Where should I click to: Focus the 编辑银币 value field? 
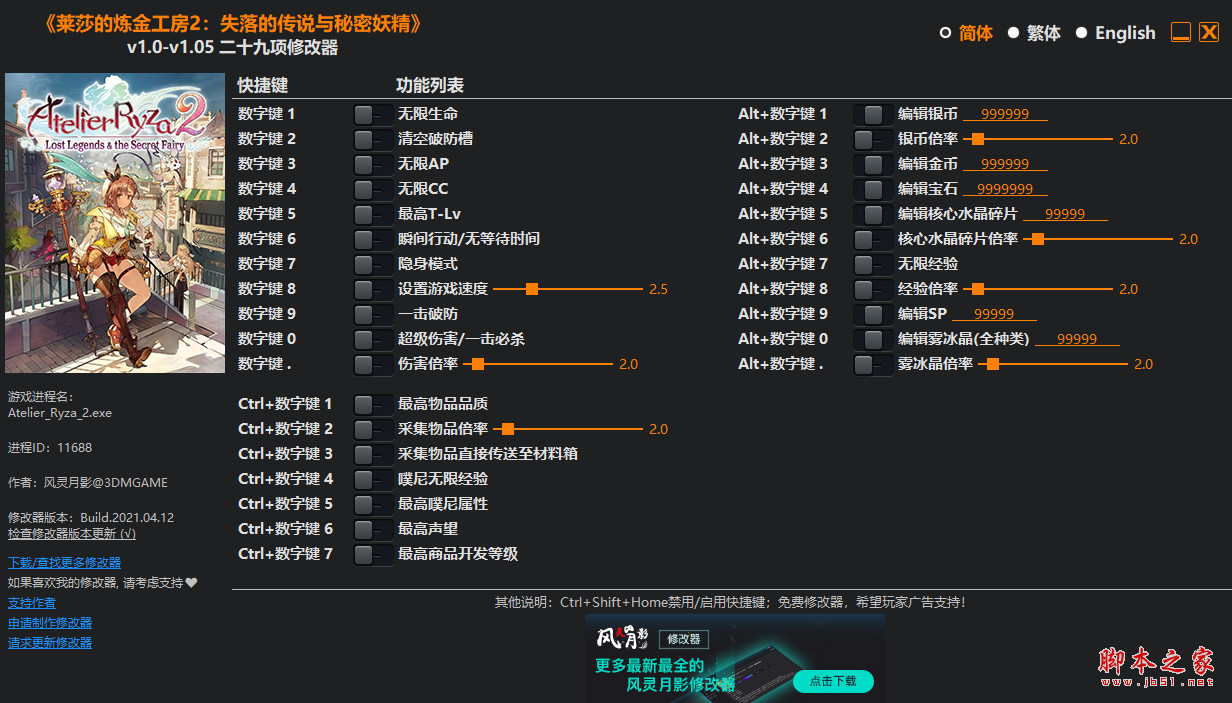[1005, 114]
